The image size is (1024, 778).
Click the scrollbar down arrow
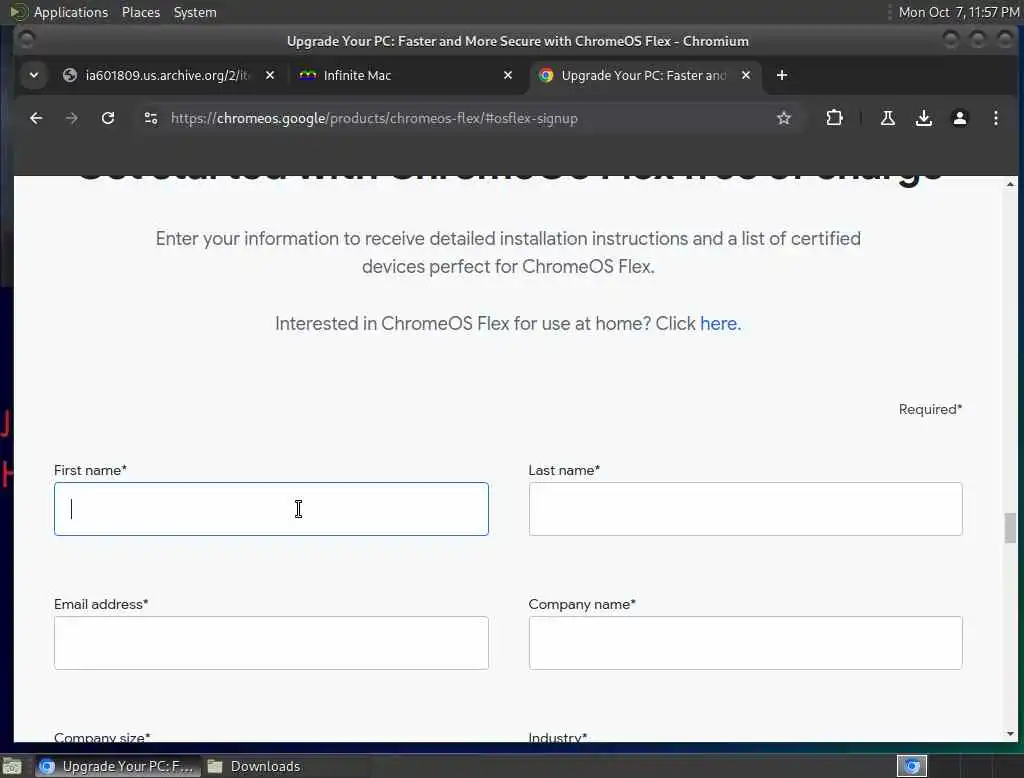[1010, 734]
